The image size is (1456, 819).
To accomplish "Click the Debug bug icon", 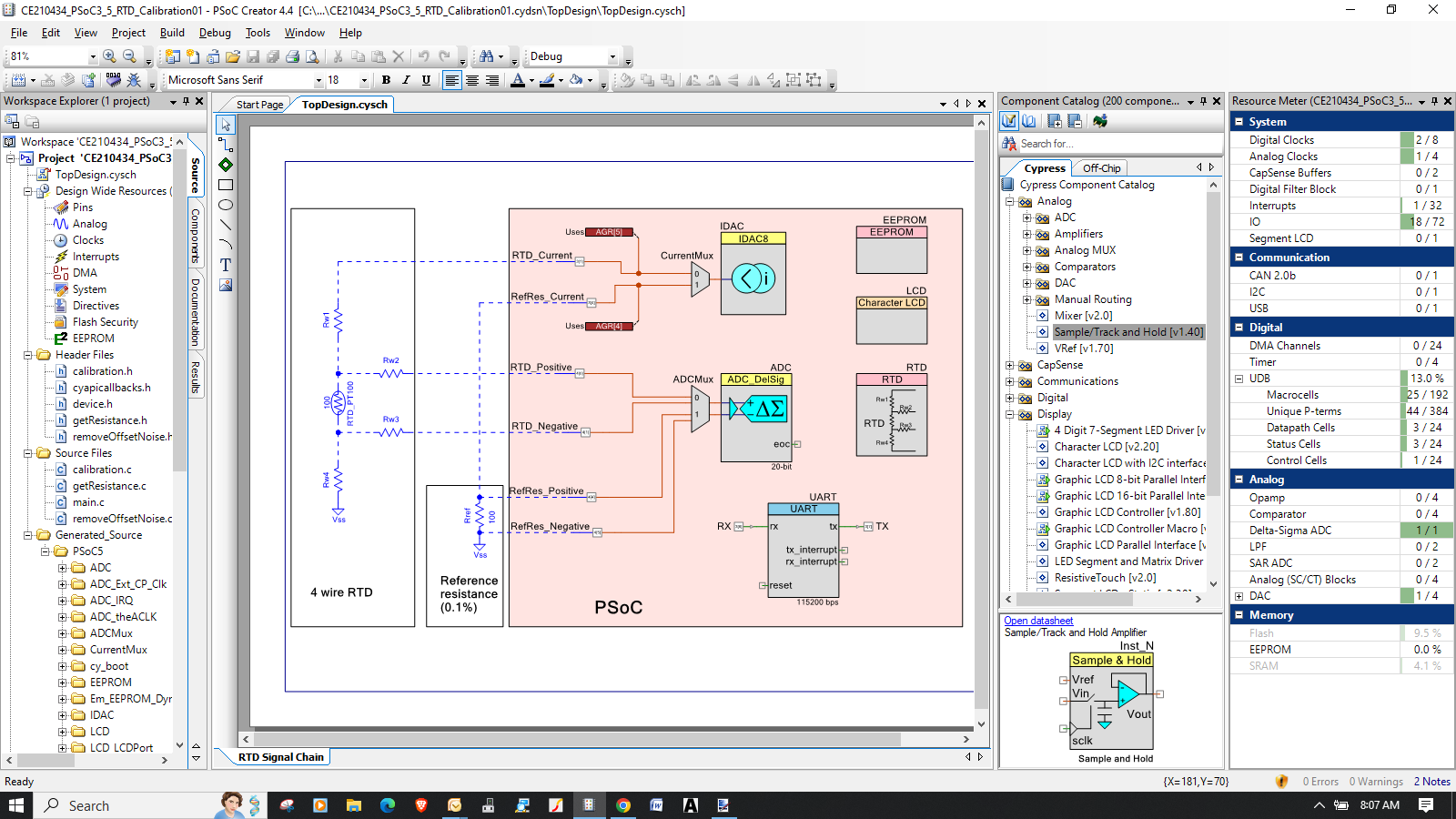I will (x=134, y=80).
